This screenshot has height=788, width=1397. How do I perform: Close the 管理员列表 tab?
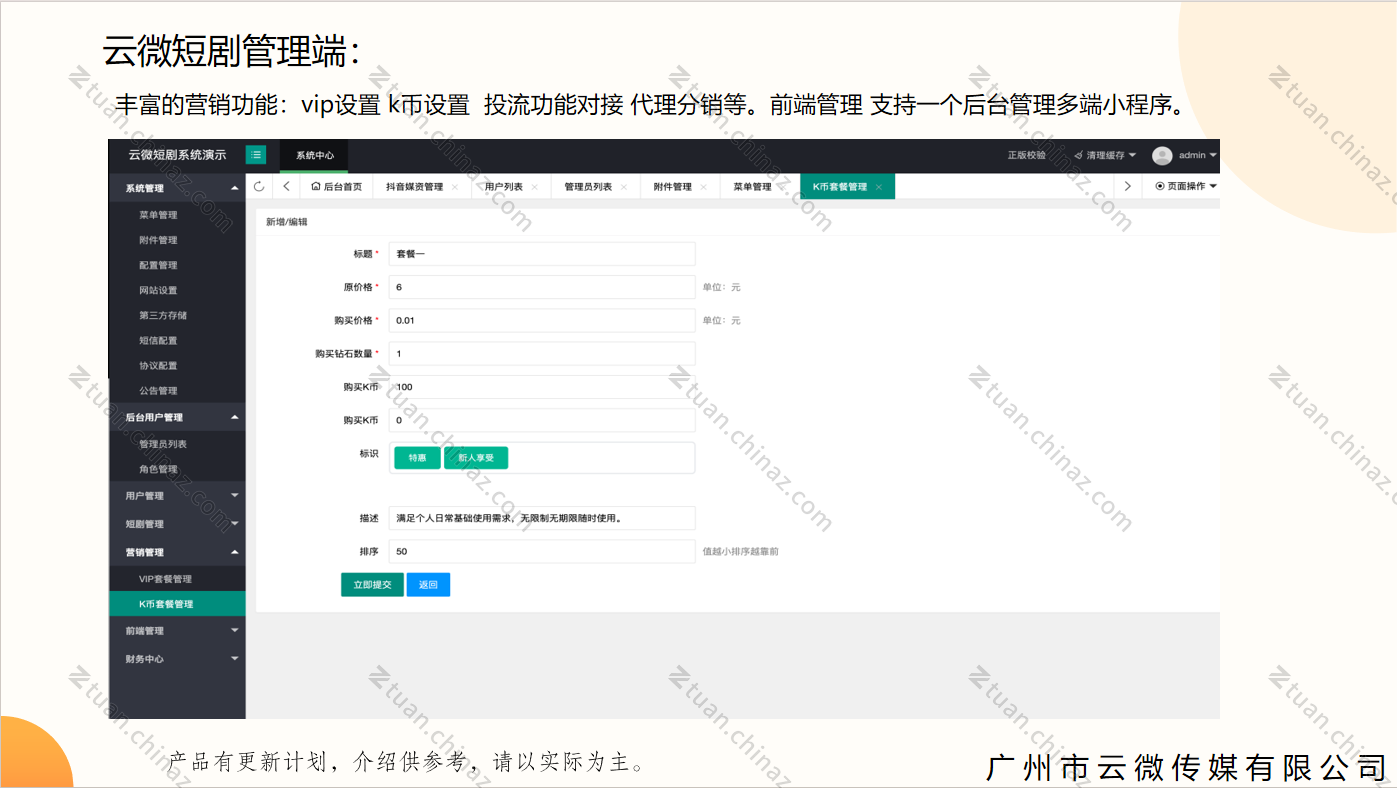point(623,187)
